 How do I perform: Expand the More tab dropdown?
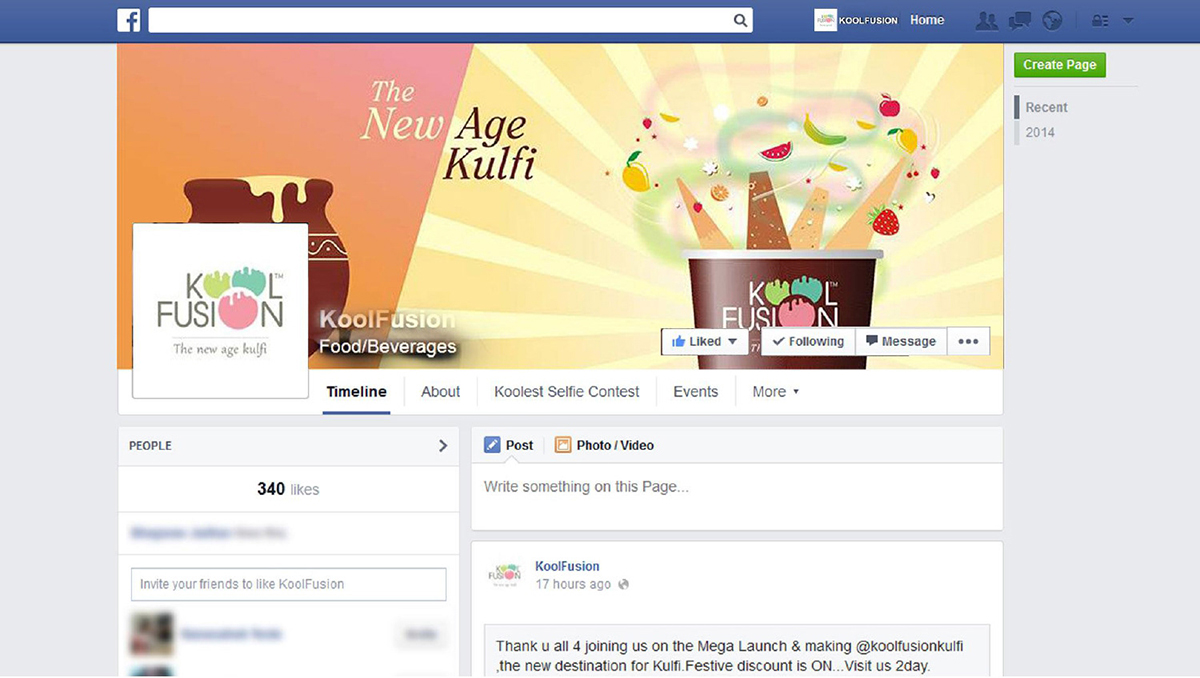[x=775, y=392]
